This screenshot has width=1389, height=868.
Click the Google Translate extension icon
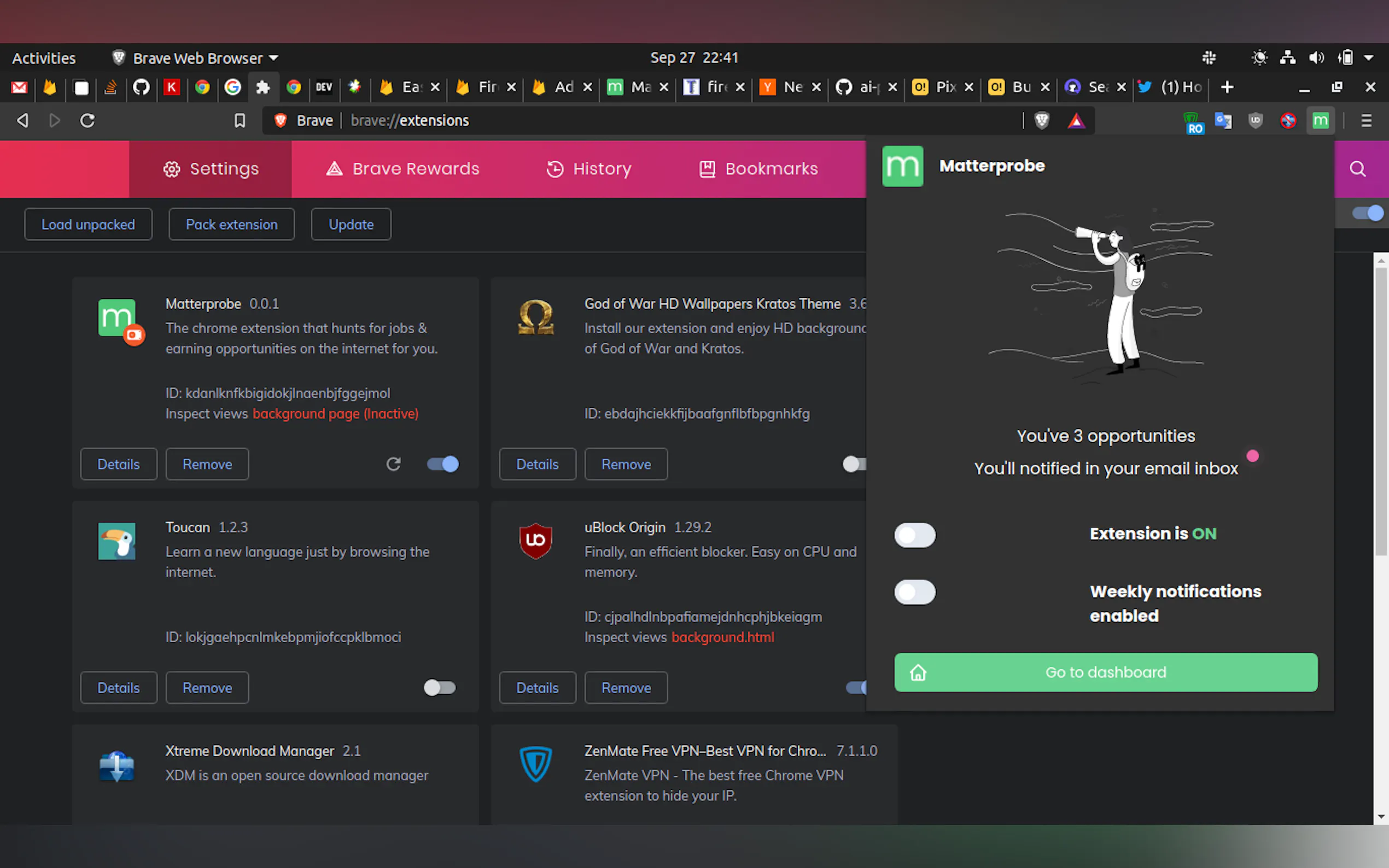coord(1223,121)
